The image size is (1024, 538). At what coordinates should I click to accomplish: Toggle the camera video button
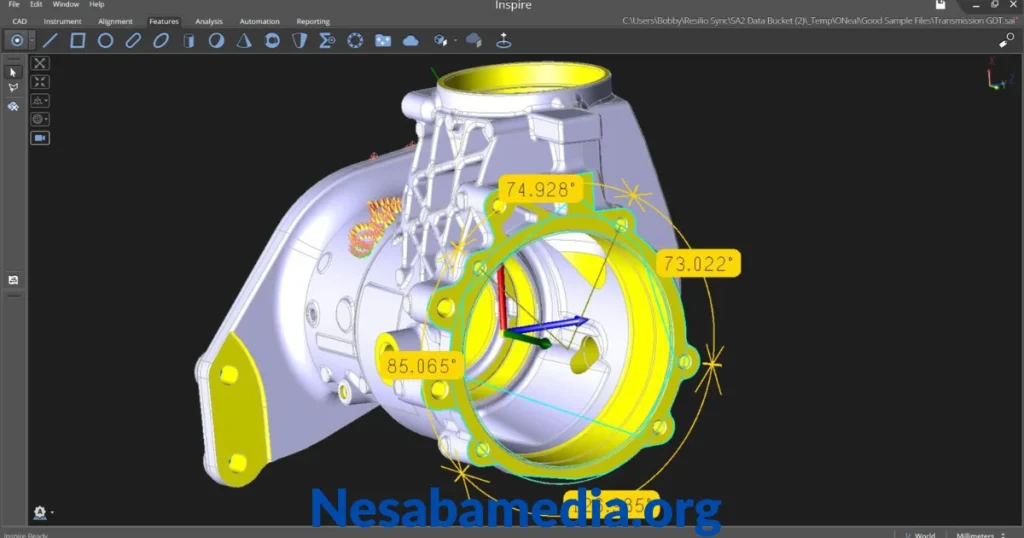tap(40, 138)
